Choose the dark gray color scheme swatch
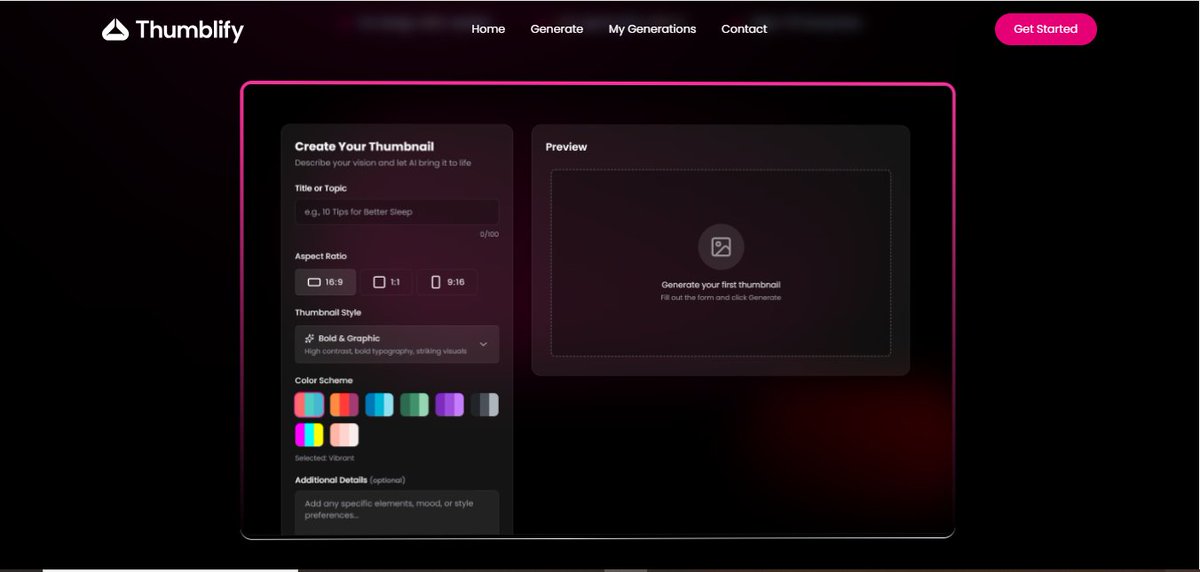The height and width of the screenshot is (572, 1200). pyautogui.click(x=485, y=404)
